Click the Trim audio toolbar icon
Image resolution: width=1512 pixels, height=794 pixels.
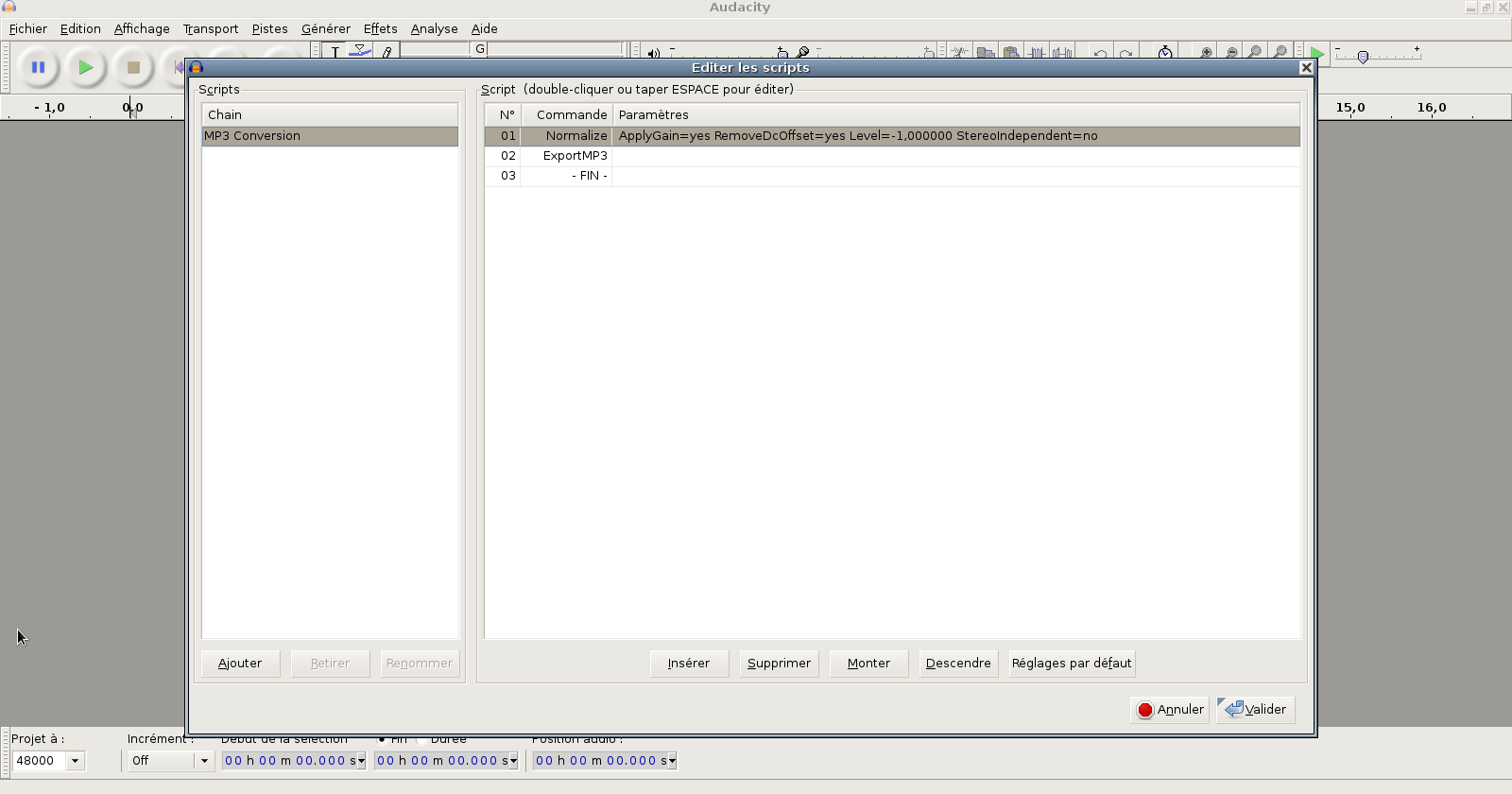959,52
